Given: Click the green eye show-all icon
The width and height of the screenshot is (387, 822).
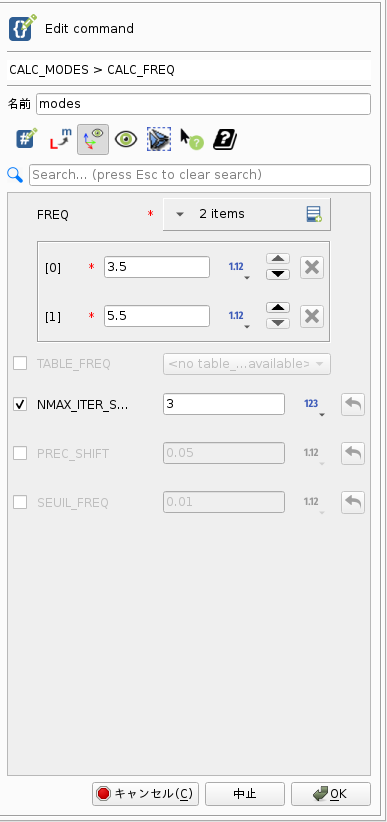Looking at the screenshot, I should (126, 139).
